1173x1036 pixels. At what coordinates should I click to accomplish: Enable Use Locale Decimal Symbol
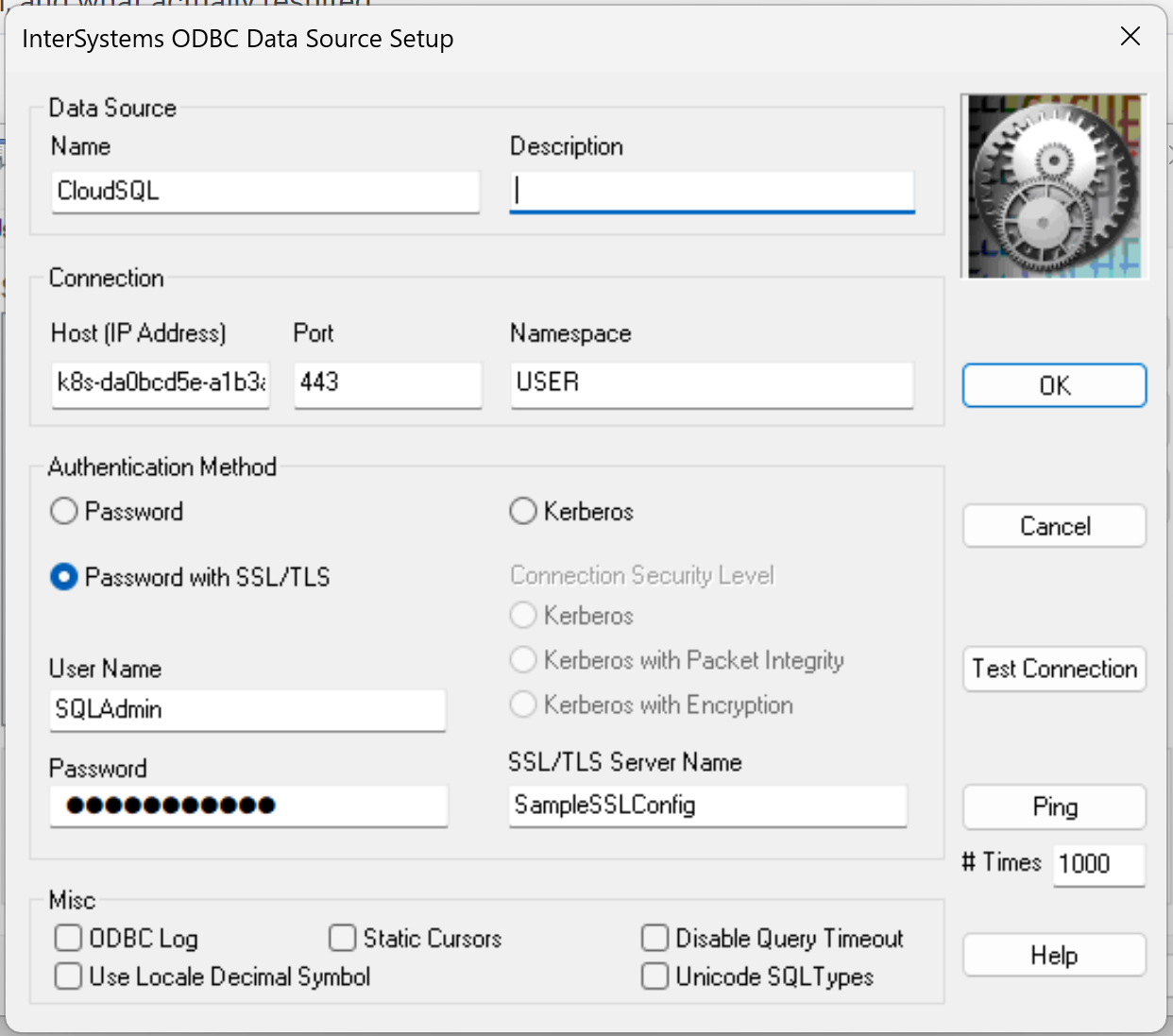(x=68, y=977)
